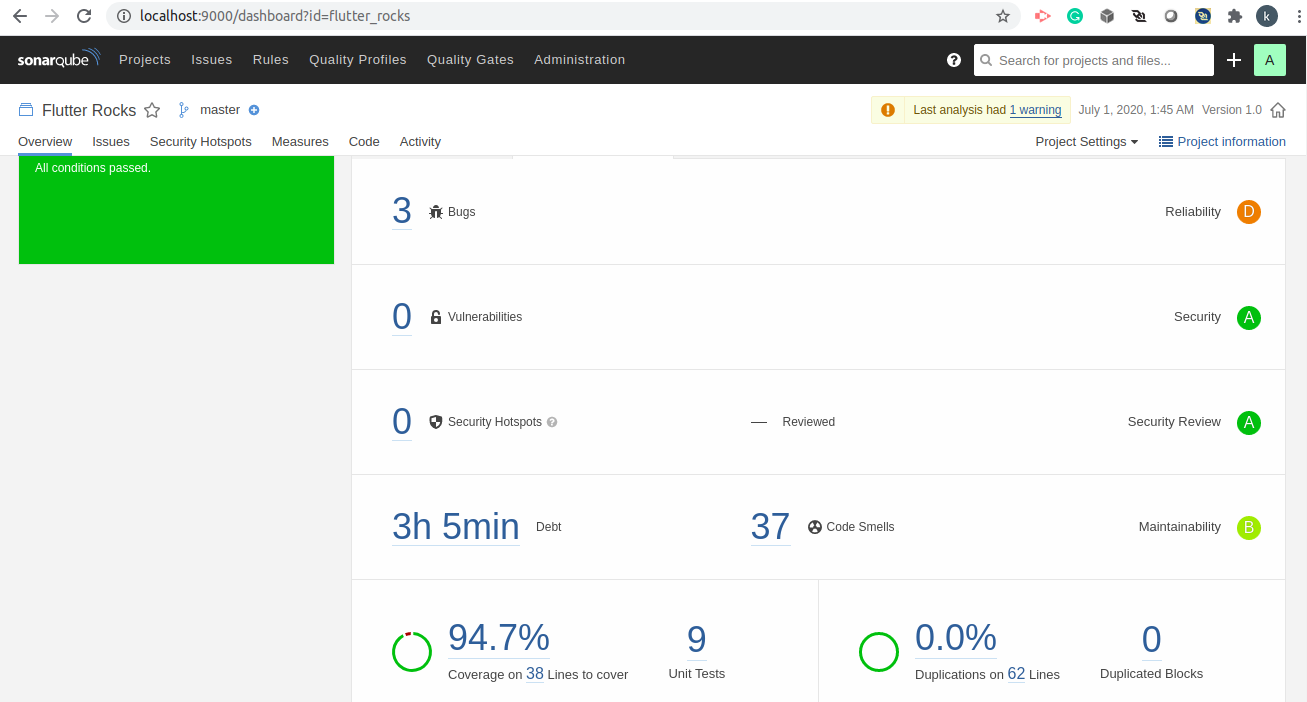Star the Flutter Rocks project as favorite
1307x702 pixels.
pyautogui.click(x=152, y=110)
